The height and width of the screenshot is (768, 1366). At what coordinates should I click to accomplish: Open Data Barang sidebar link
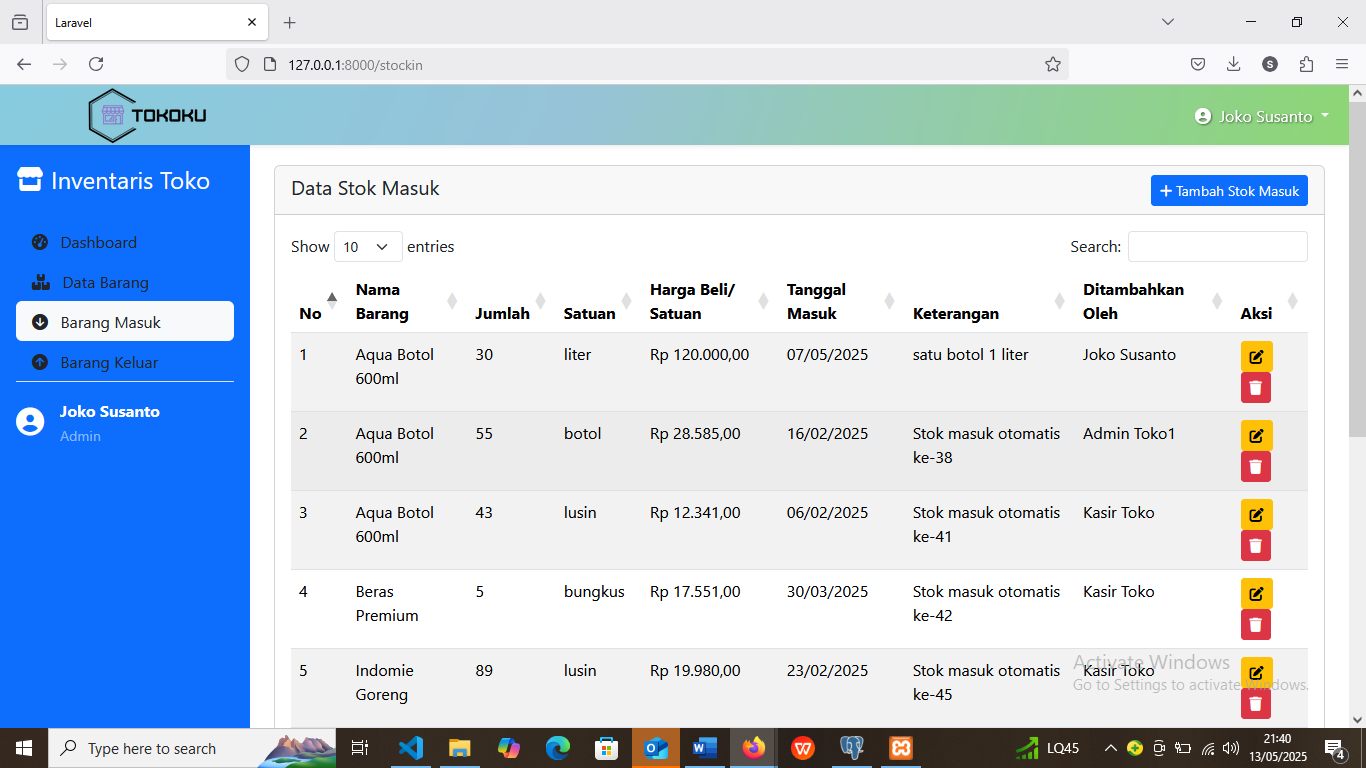(105, 282)
